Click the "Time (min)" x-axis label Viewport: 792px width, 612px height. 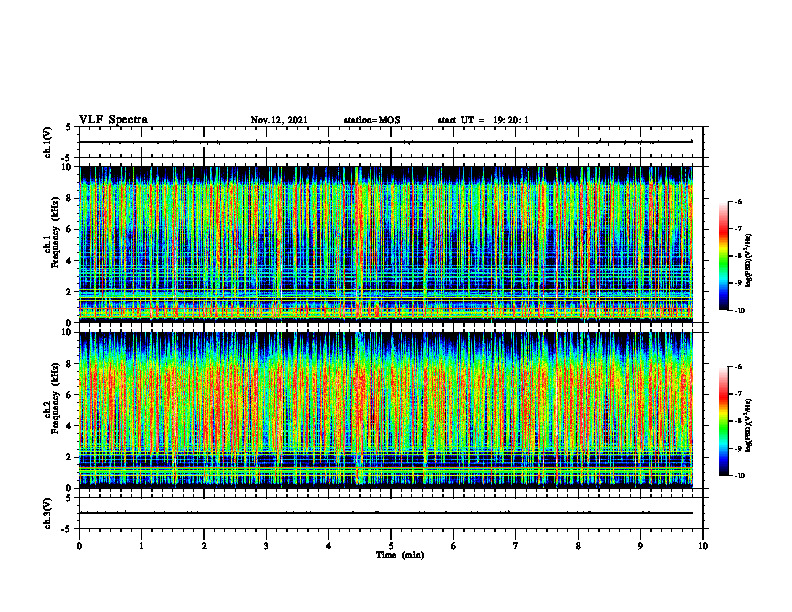click(400, 555)
